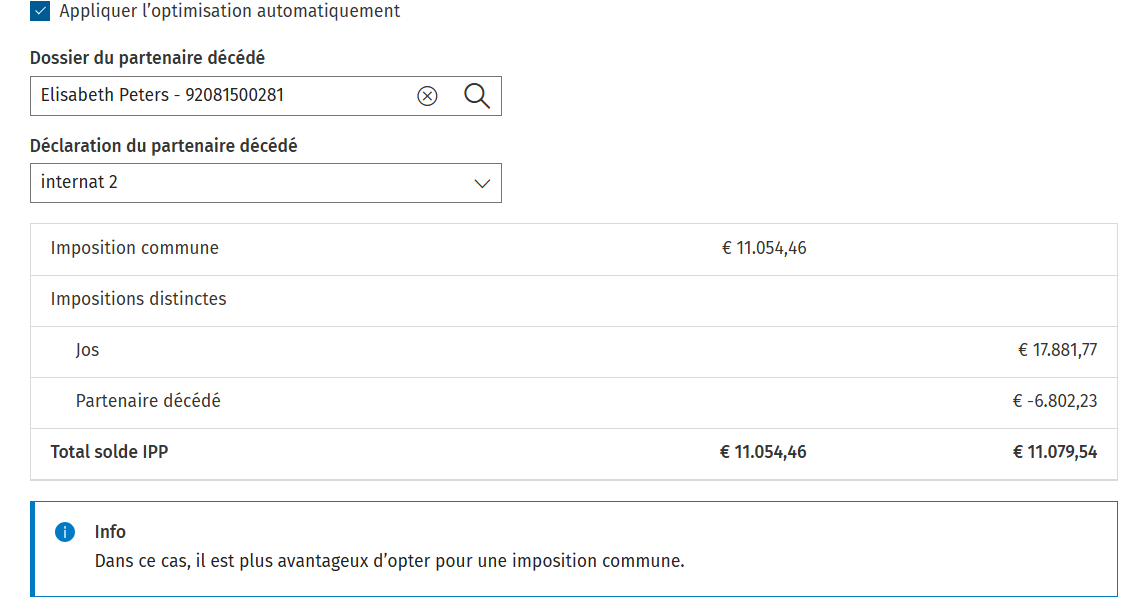The image size is (1145, 599).
Task: Click Jos amount € 17.881,77
Action: click(x=1057, y=350)
